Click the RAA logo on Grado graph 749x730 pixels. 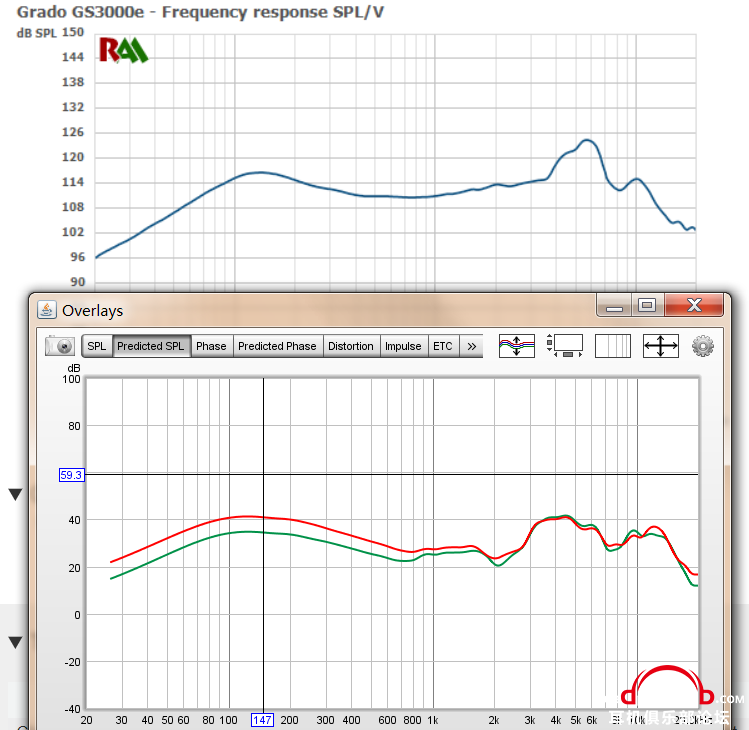[123, 50]
